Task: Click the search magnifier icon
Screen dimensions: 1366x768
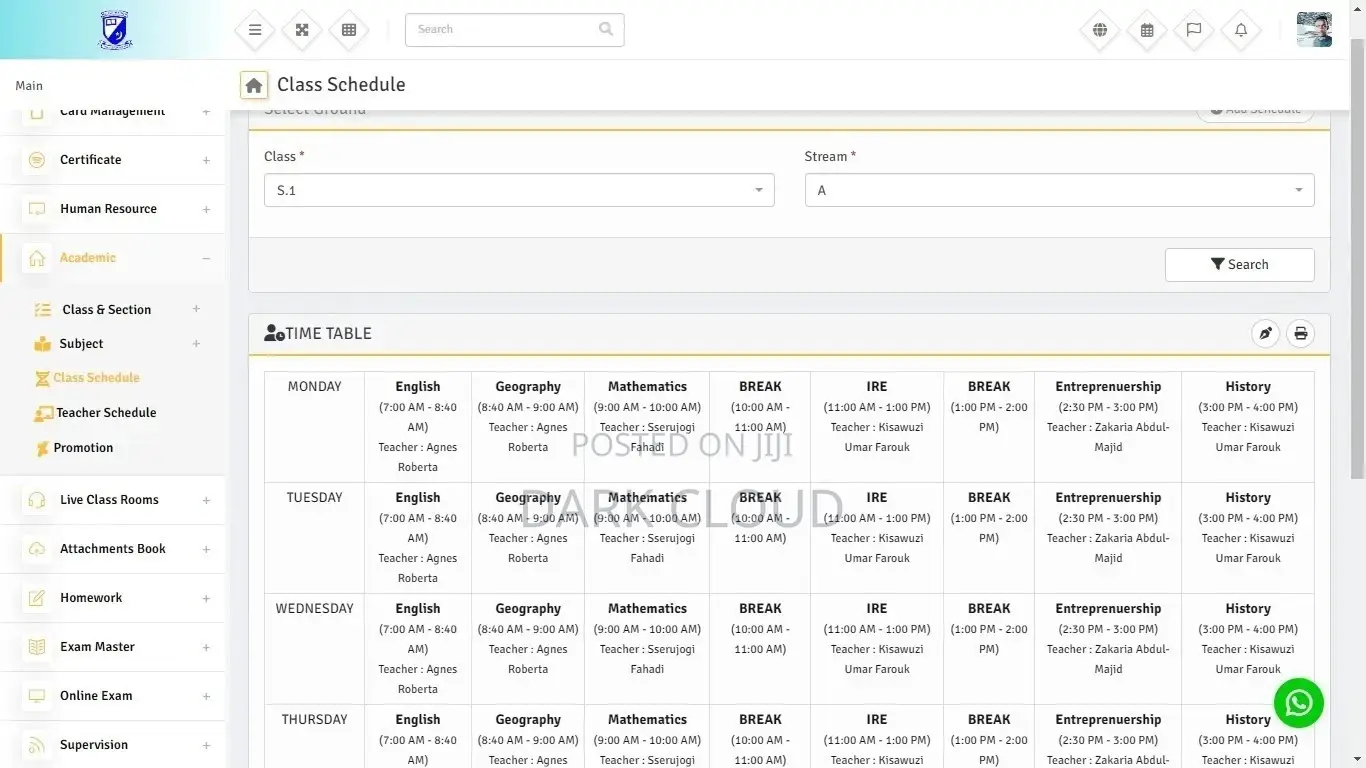Action: pos(605,29)
